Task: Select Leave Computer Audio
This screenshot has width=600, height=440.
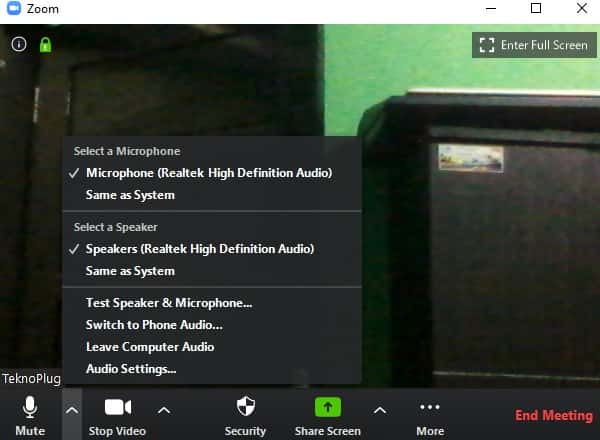Action: click(x=212, y=347)
